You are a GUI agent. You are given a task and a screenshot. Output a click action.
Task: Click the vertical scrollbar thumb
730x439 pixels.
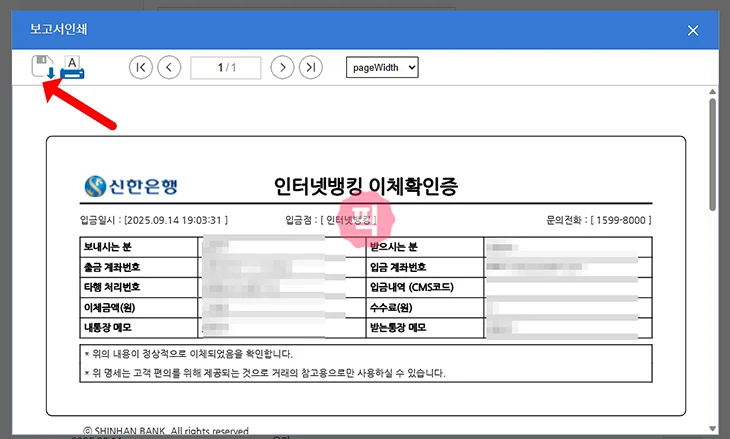click(x=712, y=155)
